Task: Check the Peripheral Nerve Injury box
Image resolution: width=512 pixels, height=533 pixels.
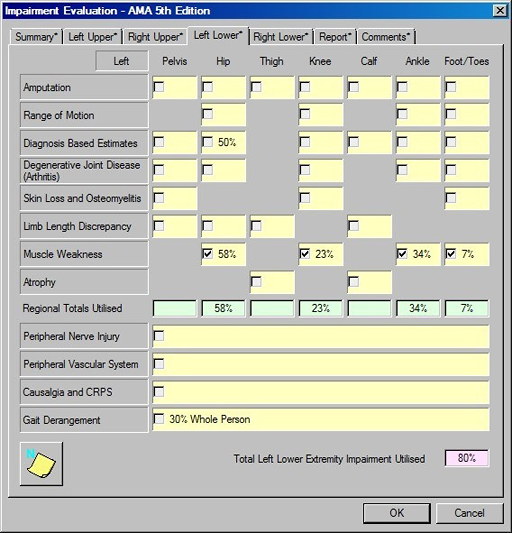Action: coord(159,336)
